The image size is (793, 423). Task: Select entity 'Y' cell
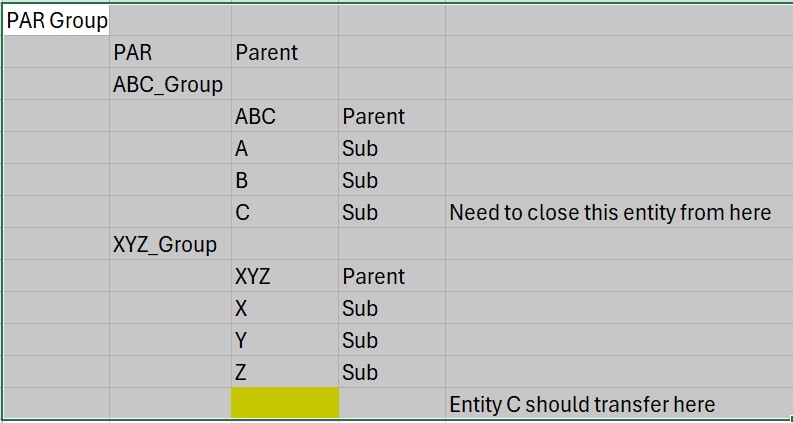(285, 340)
